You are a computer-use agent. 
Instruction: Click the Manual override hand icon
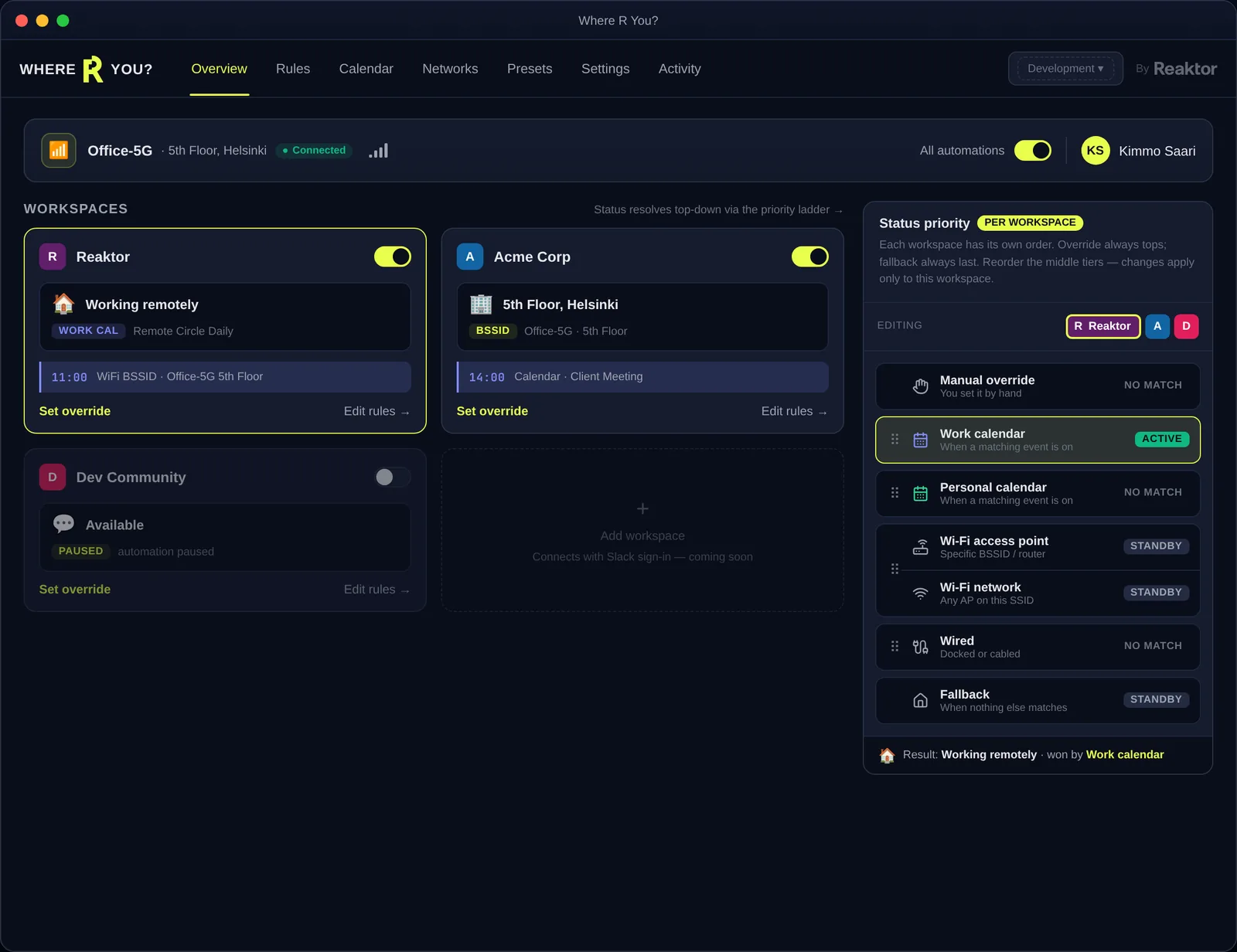(920, 386)
